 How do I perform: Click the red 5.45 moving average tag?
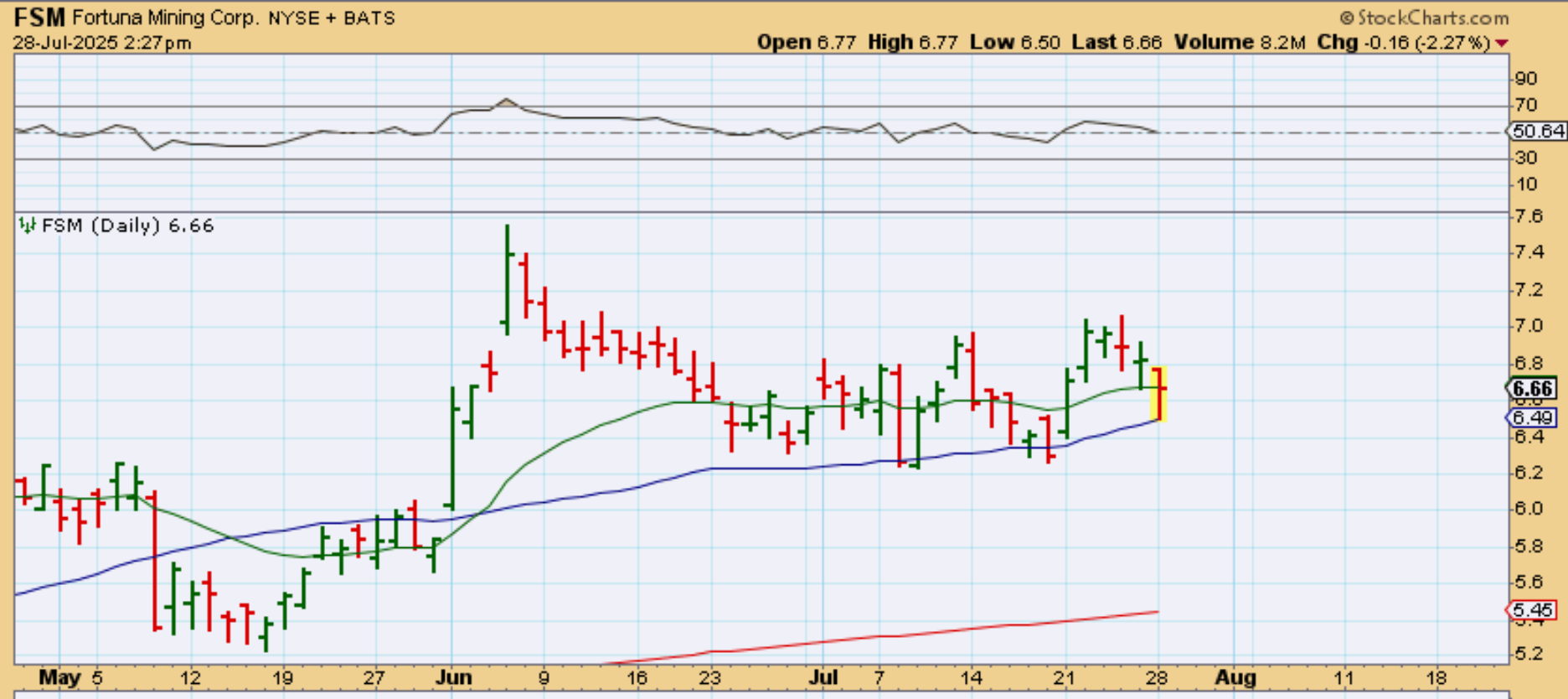pos(1533,609)
